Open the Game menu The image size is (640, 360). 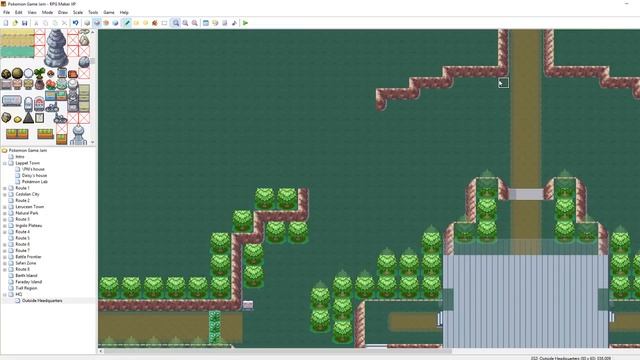pos(109,13)
